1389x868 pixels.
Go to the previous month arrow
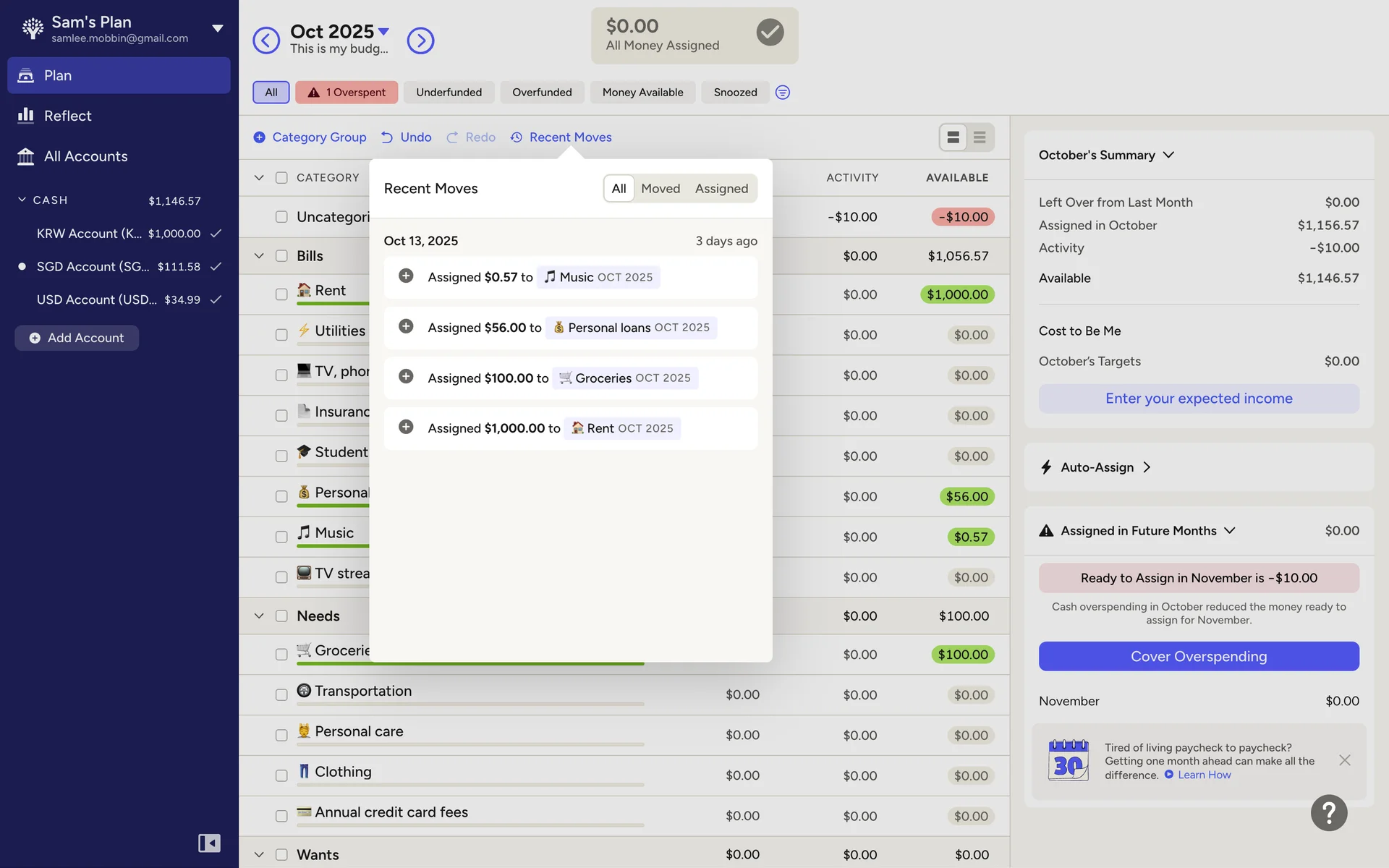pos(266,41)
